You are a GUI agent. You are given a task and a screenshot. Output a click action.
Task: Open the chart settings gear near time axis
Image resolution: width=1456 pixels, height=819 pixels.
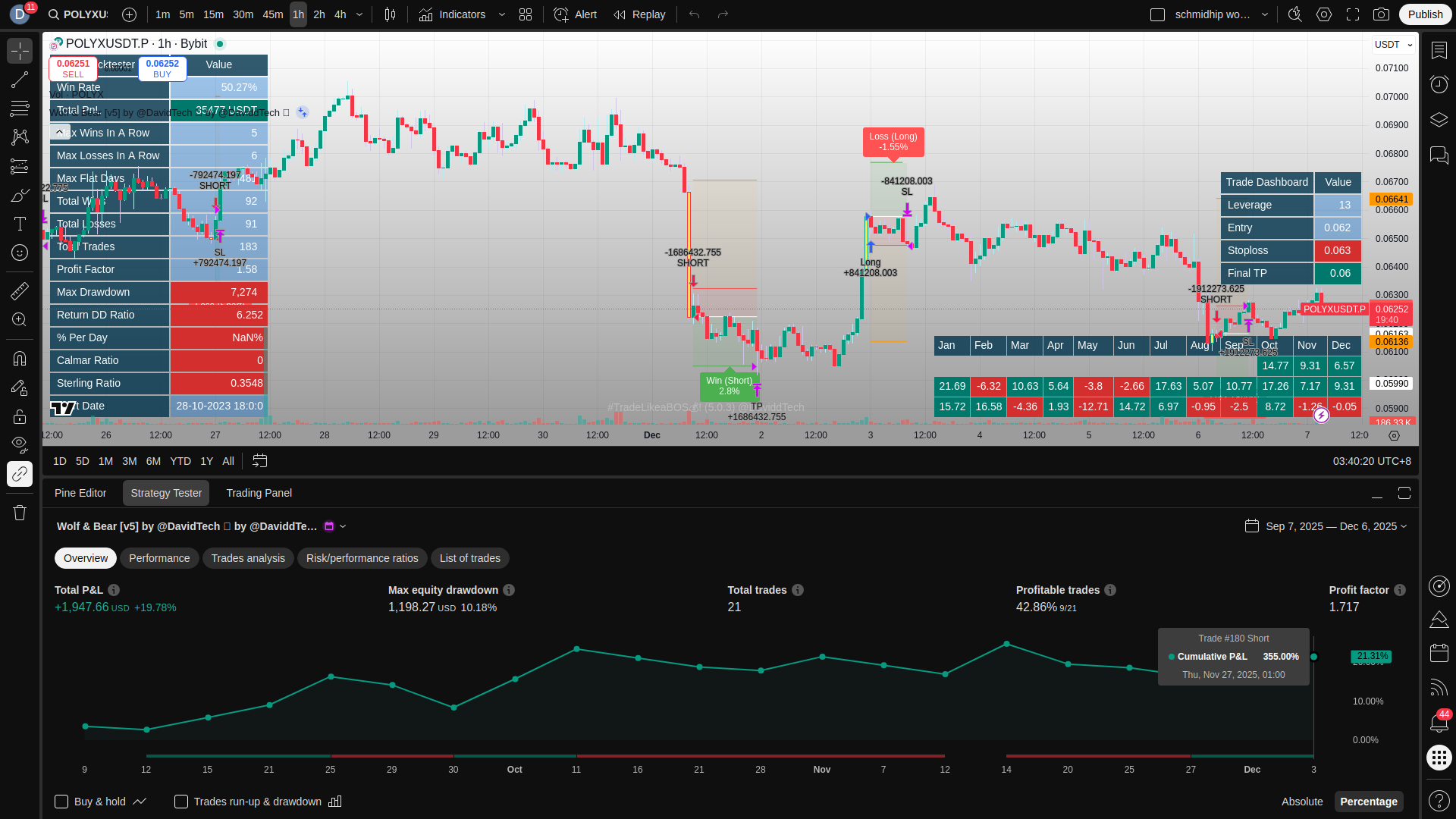[1394, 435]
